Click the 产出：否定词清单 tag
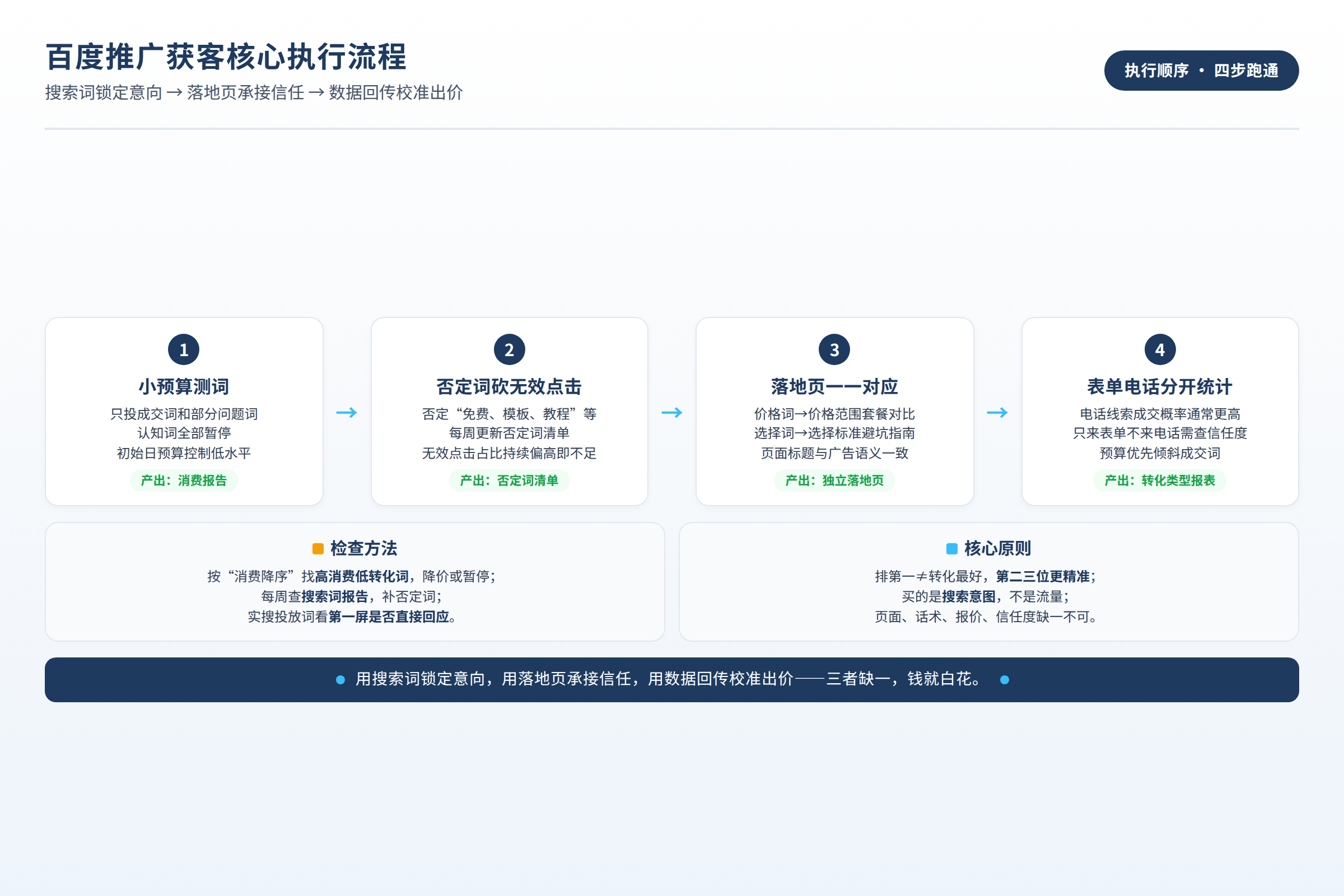The image size is (1344, 896). tap(509, 480)
